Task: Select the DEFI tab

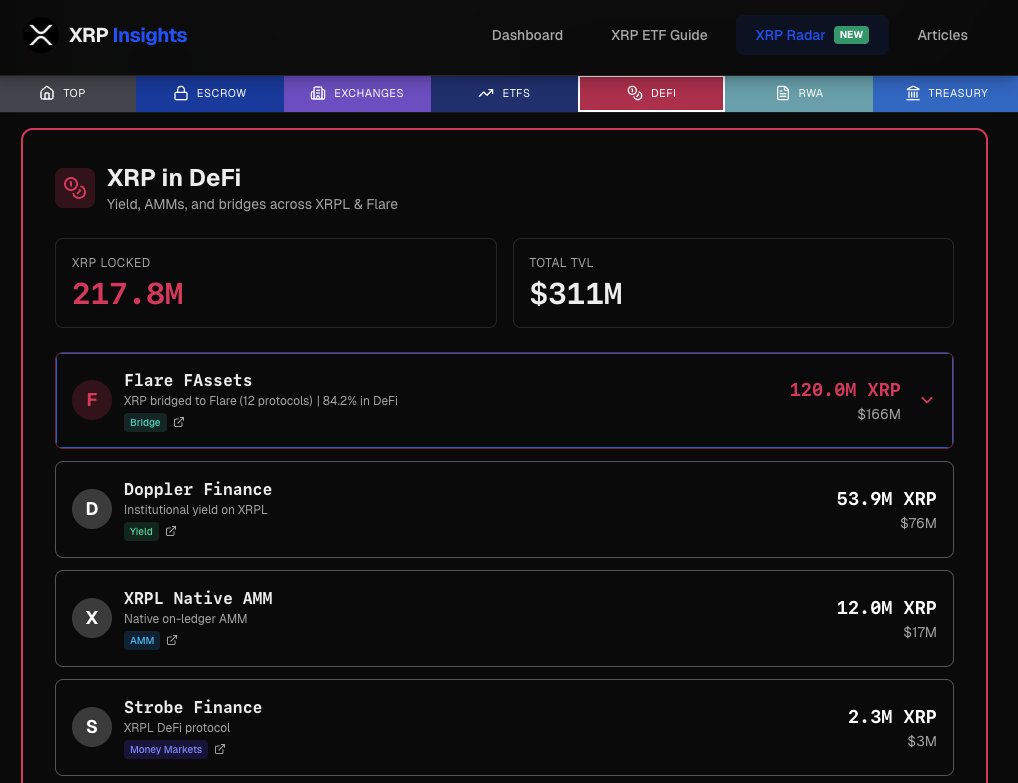Action: [651, 93]
